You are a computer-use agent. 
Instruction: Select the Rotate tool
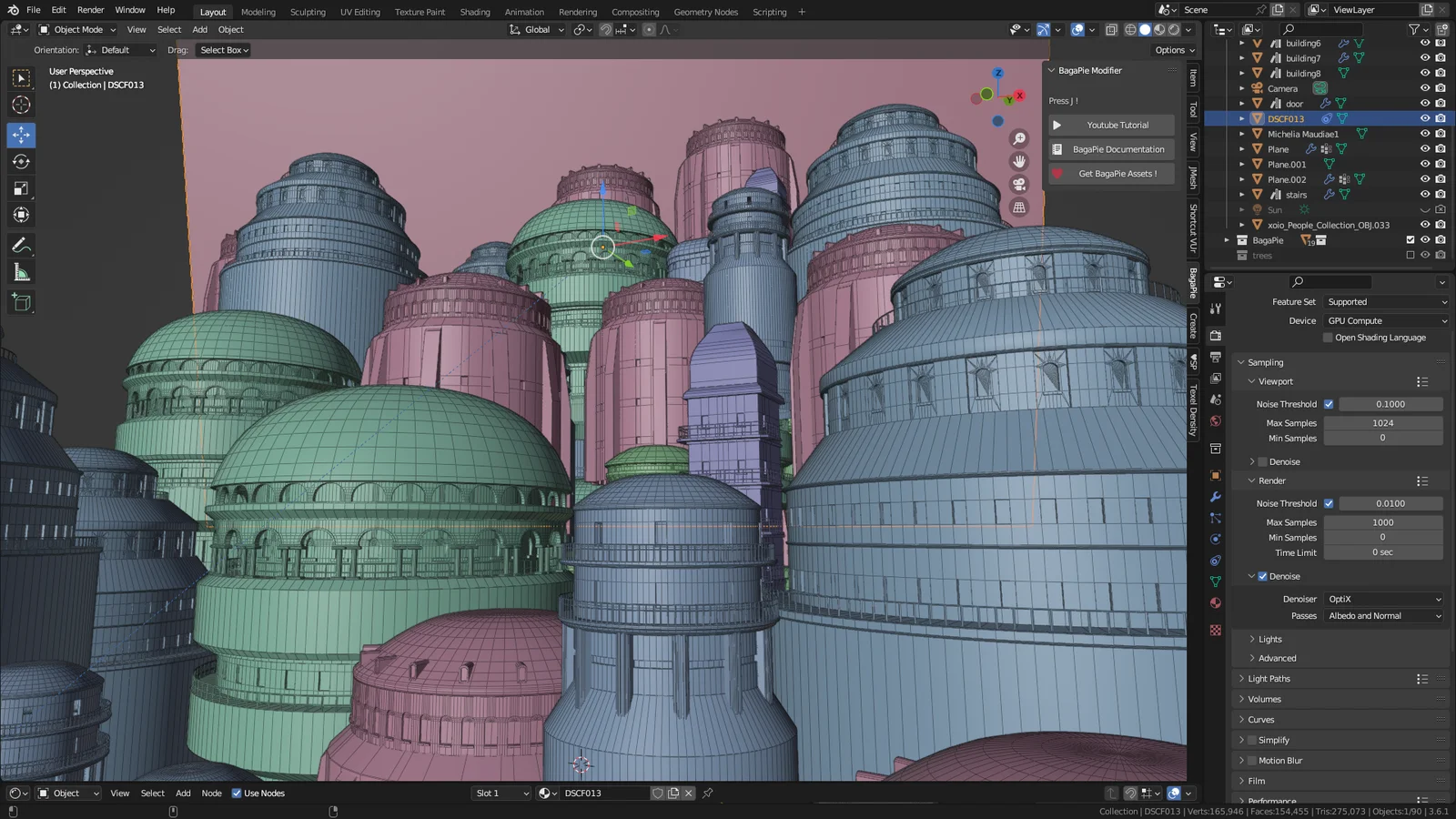[x=20, y=161]
